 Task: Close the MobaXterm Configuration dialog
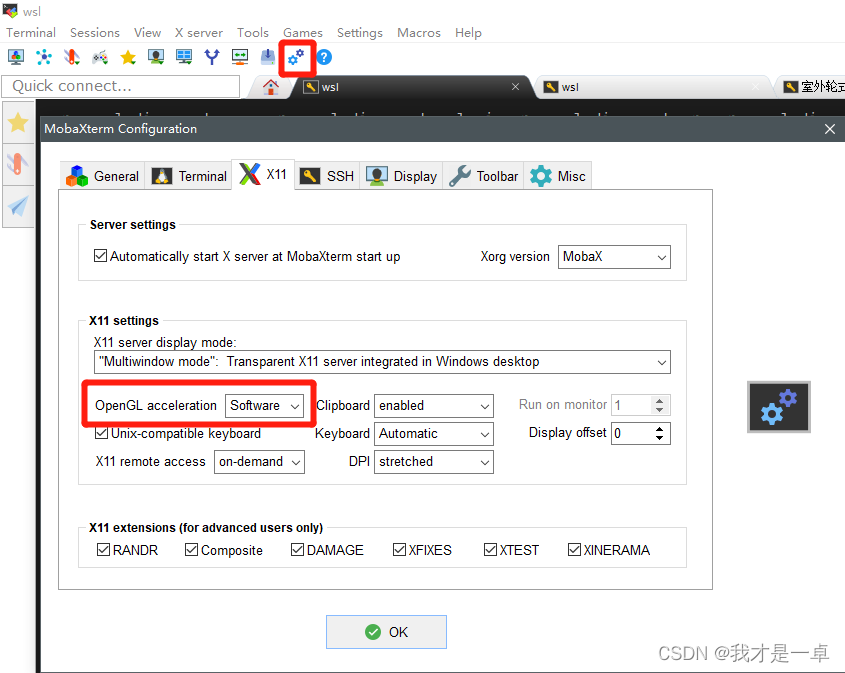pyautogui.click(x=830, y=129)
